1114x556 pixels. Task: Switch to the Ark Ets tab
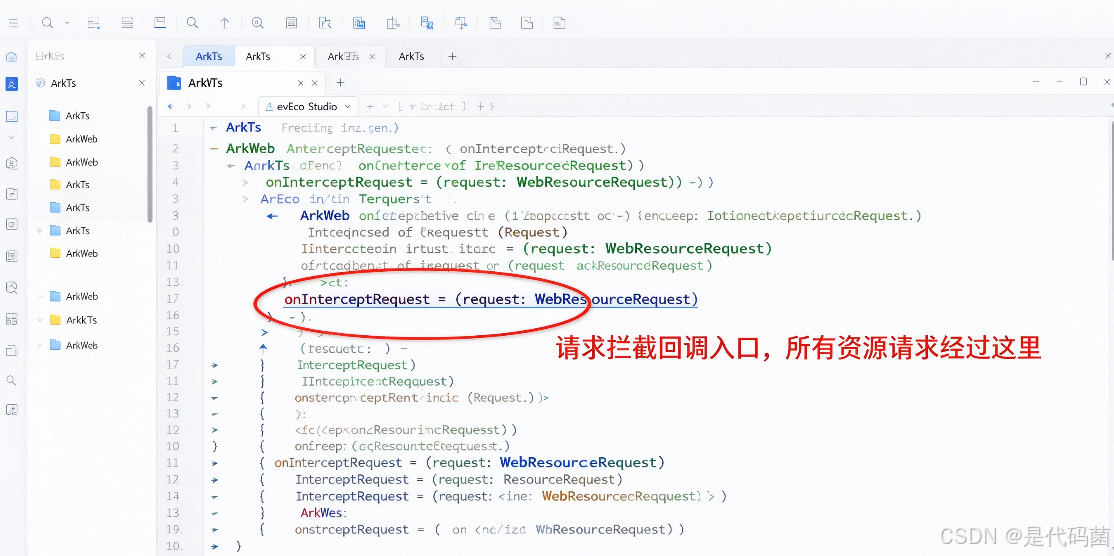(352, 56)
